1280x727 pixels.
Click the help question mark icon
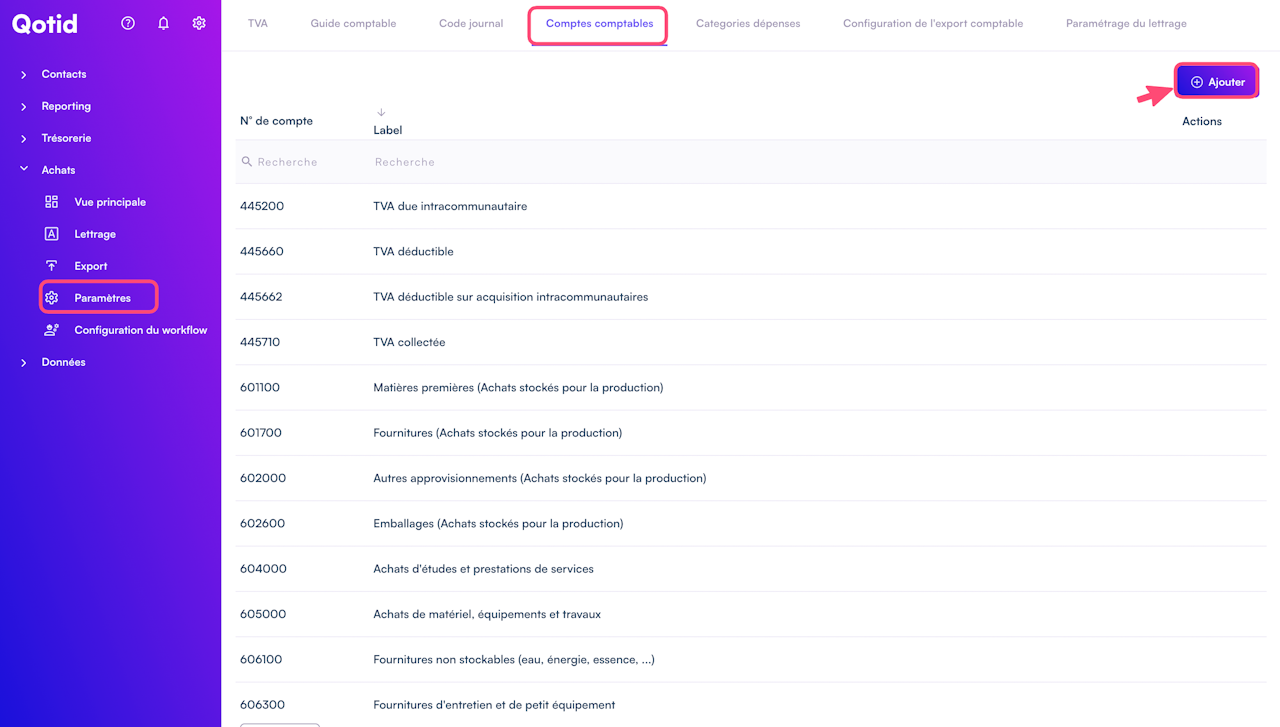point(128,23)
